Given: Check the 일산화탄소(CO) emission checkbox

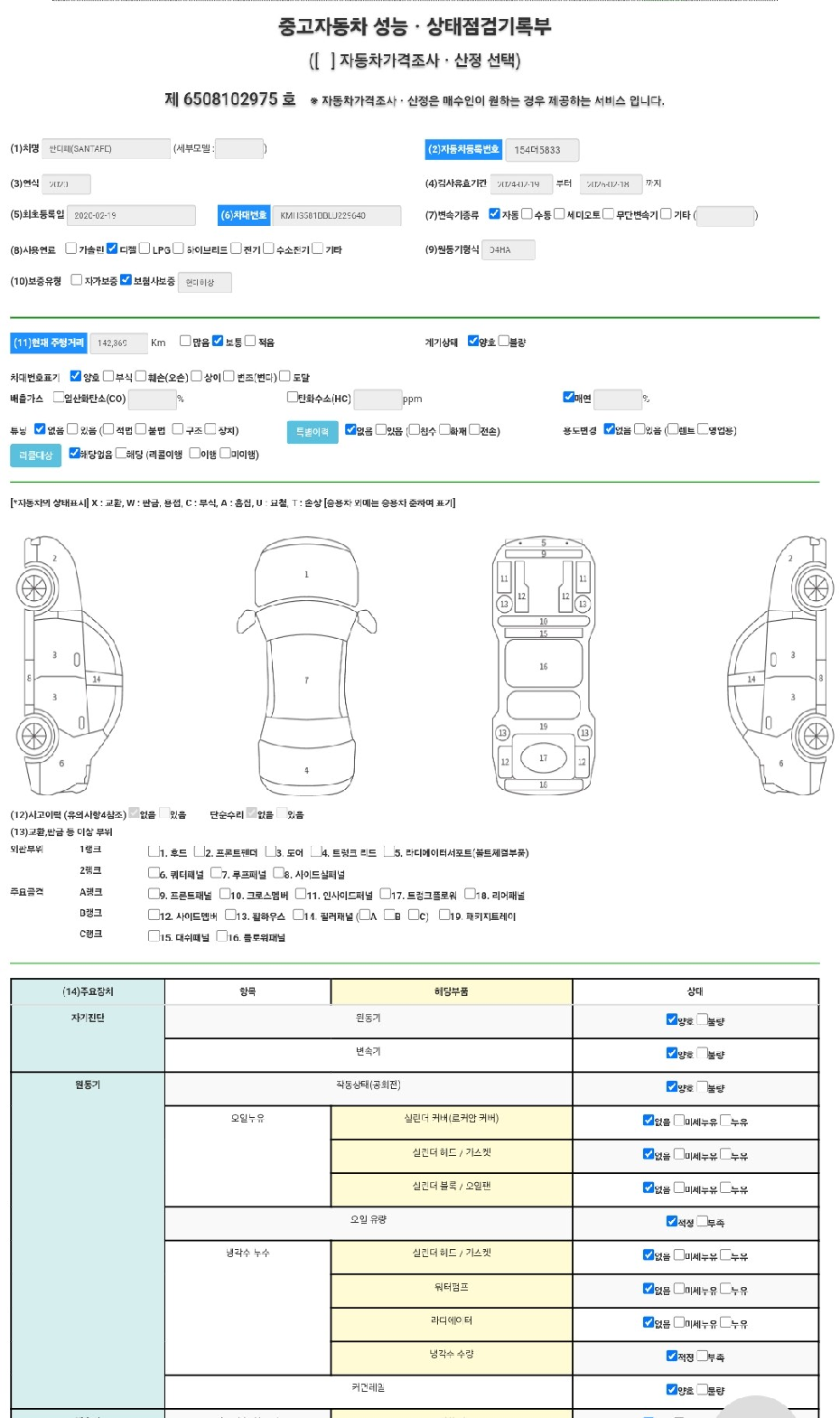Looking at the screenshot, I should 59,397.
